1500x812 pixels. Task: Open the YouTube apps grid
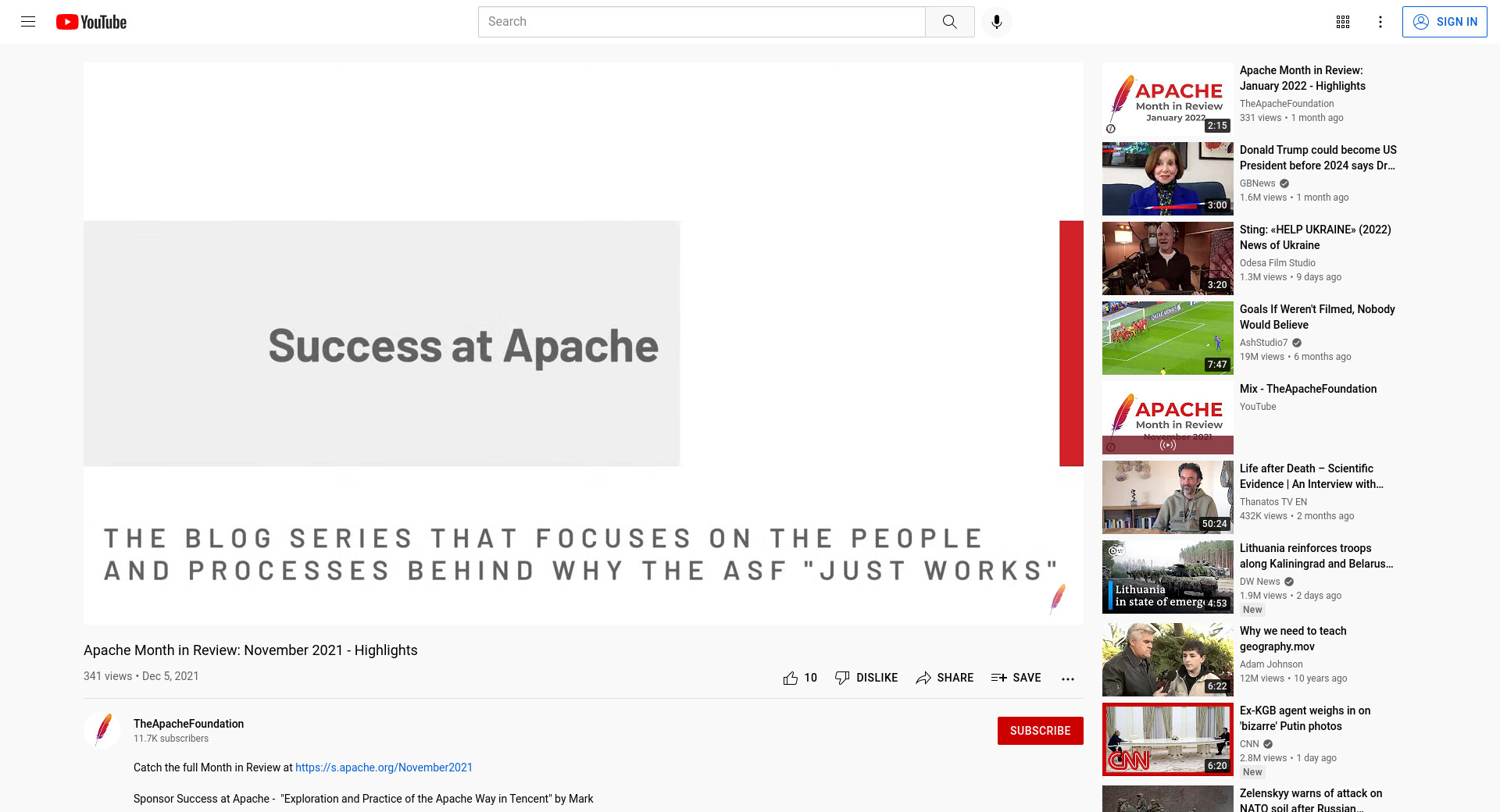click(1343, 22)
